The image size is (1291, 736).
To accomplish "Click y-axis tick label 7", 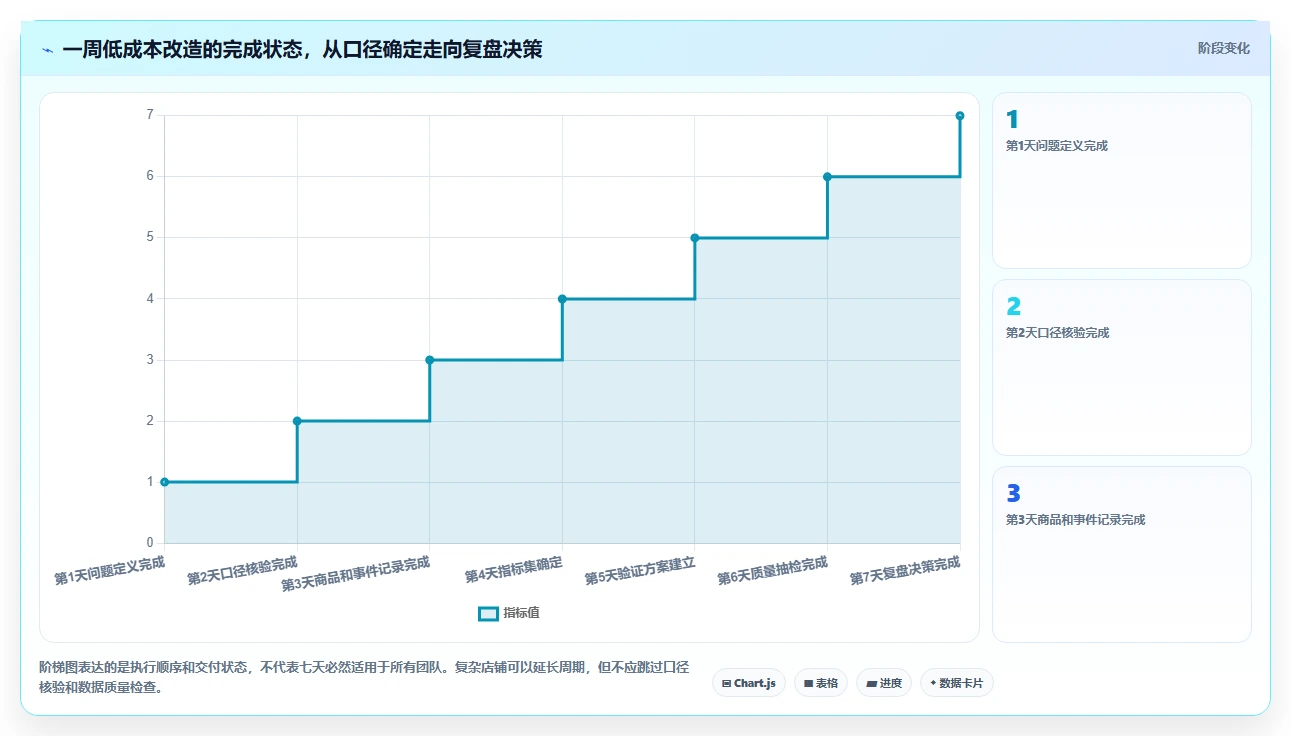I will (150, 115).
